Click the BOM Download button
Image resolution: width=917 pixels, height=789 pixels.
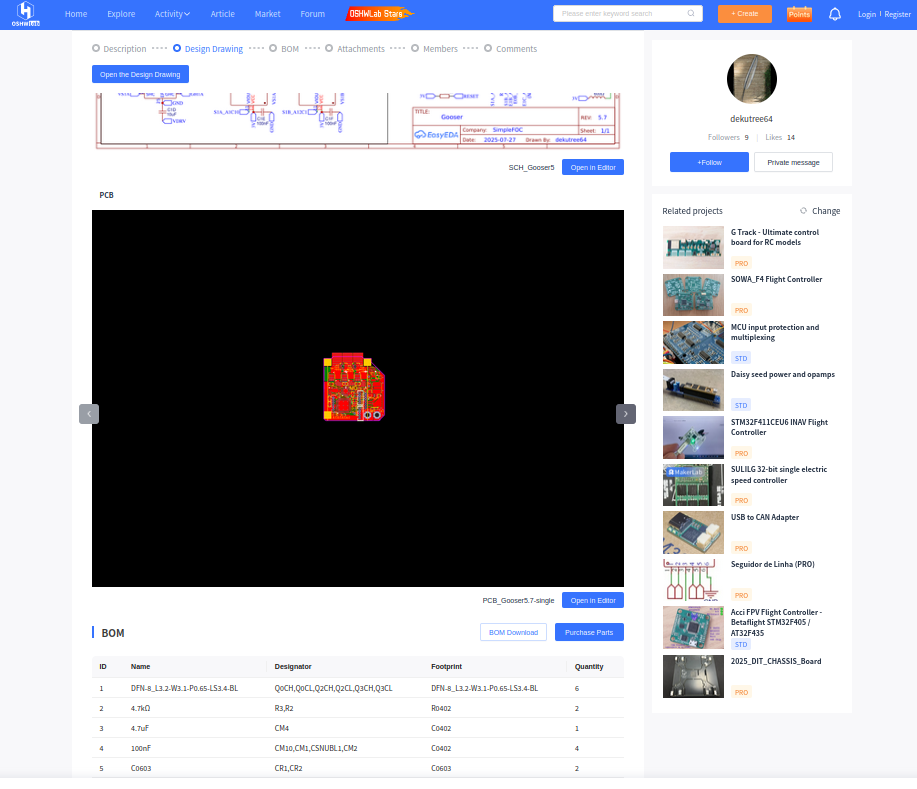(x=513, y=632)
